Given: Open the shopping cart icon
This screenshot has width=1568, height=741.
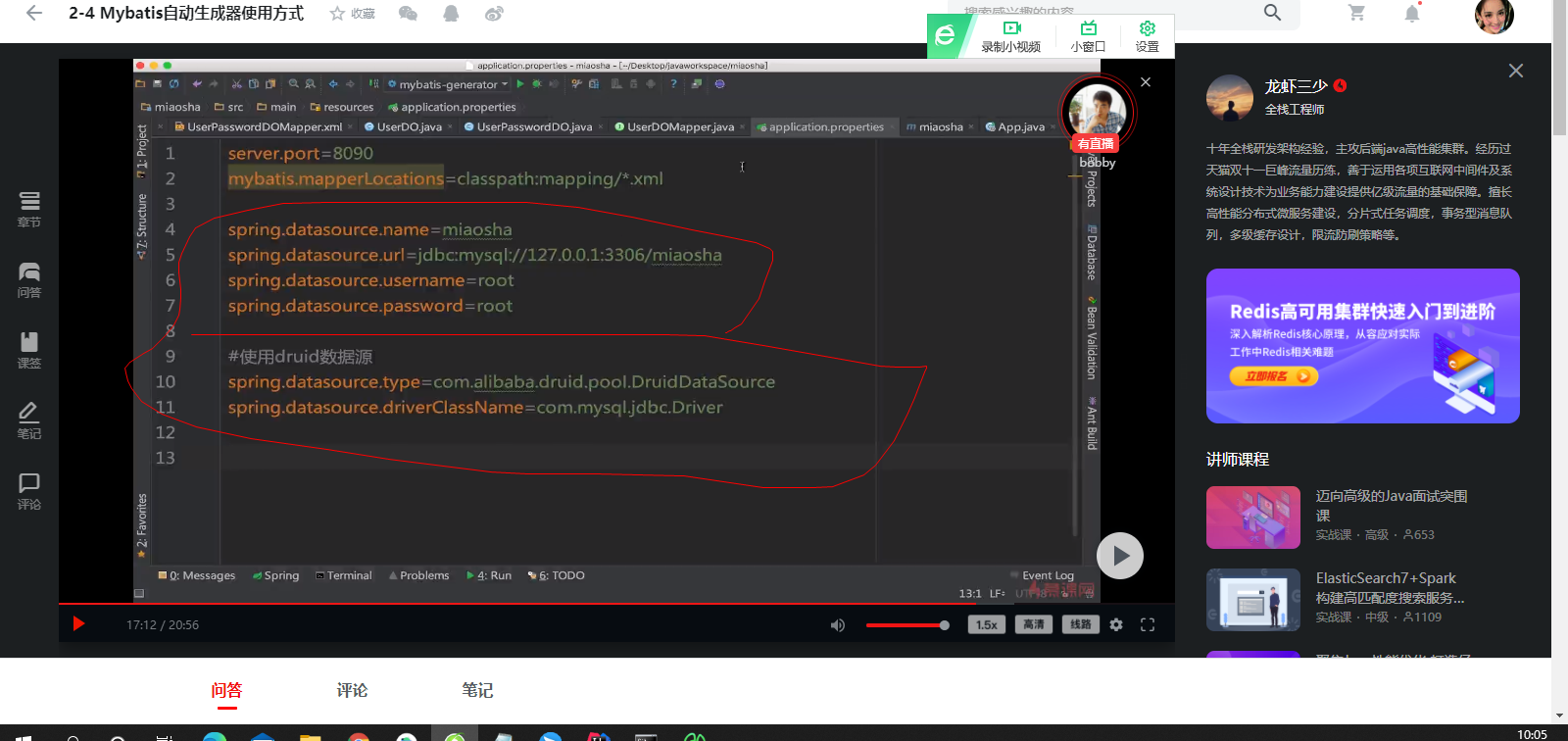Looking at the screenshot, I should point(1356,13).
